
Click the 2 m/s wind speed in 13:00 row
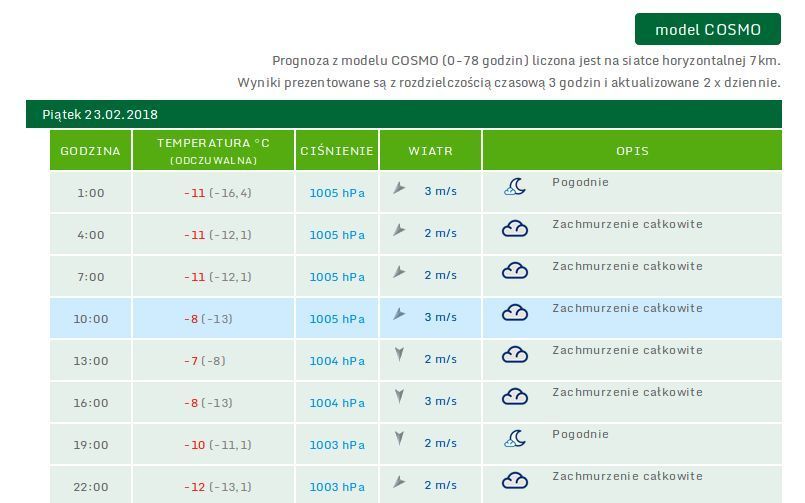tap(440, 359)
